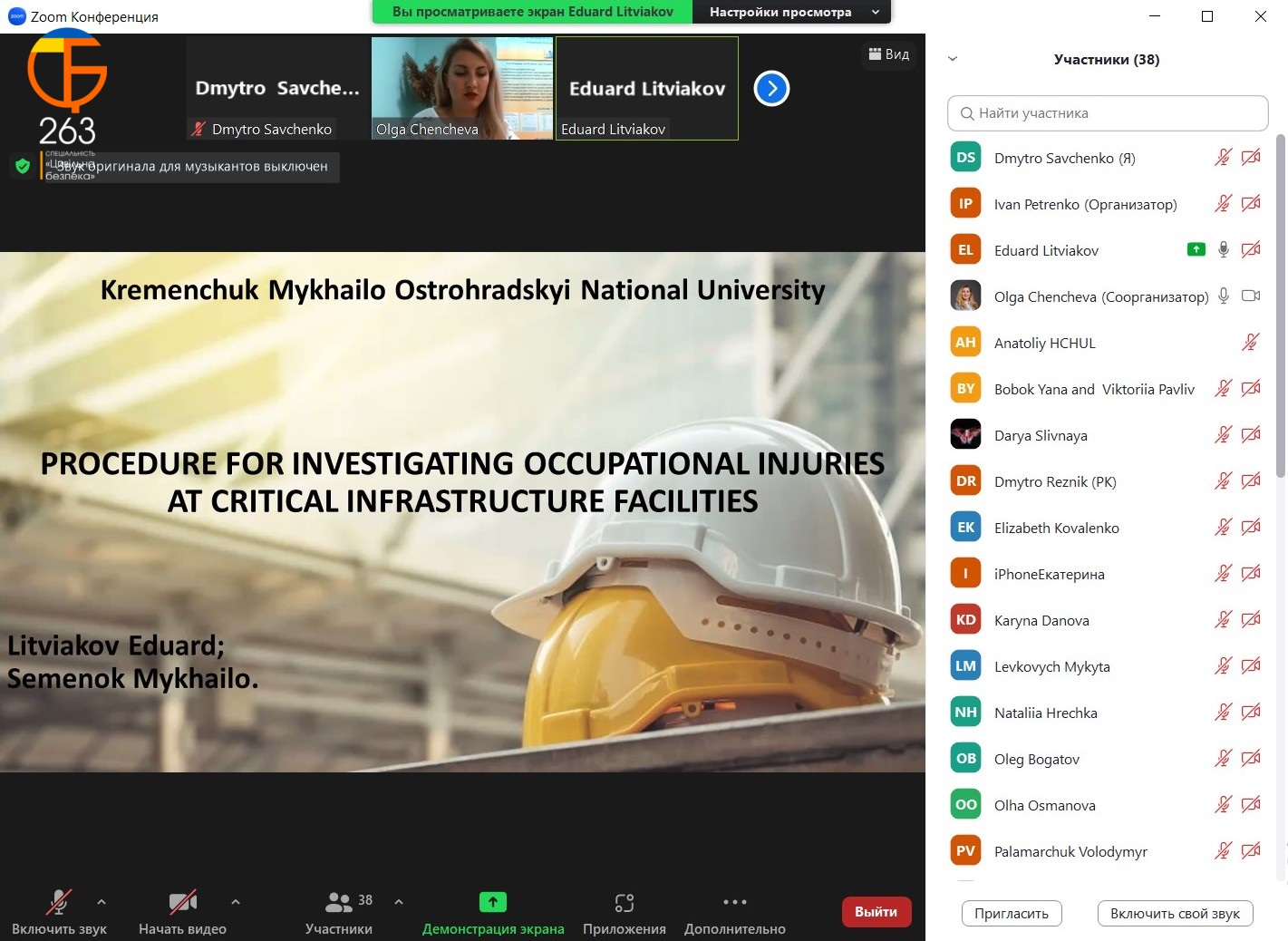Image resolution: width=1288 pixels, height=941 pixels.
Task: Open the participants panel icon in the toolbar
Action: pyautogui.click(x=338, y=901)
